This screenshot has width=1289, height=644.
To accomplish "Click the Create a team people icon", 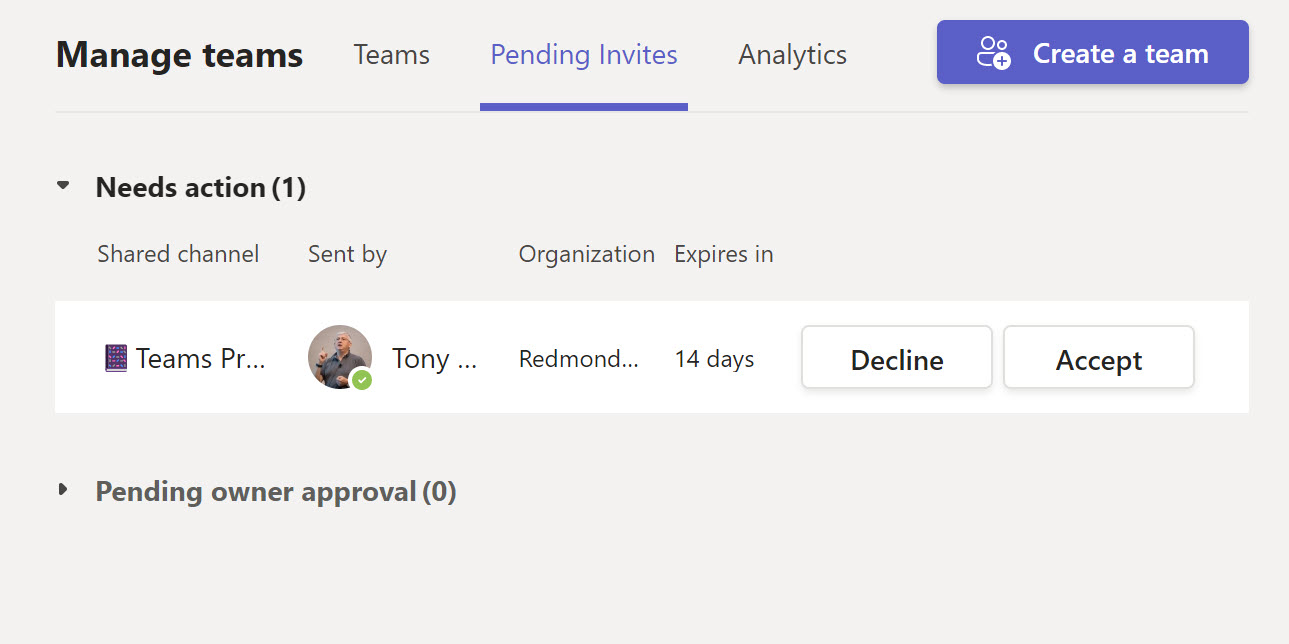I will click(991, 53).
